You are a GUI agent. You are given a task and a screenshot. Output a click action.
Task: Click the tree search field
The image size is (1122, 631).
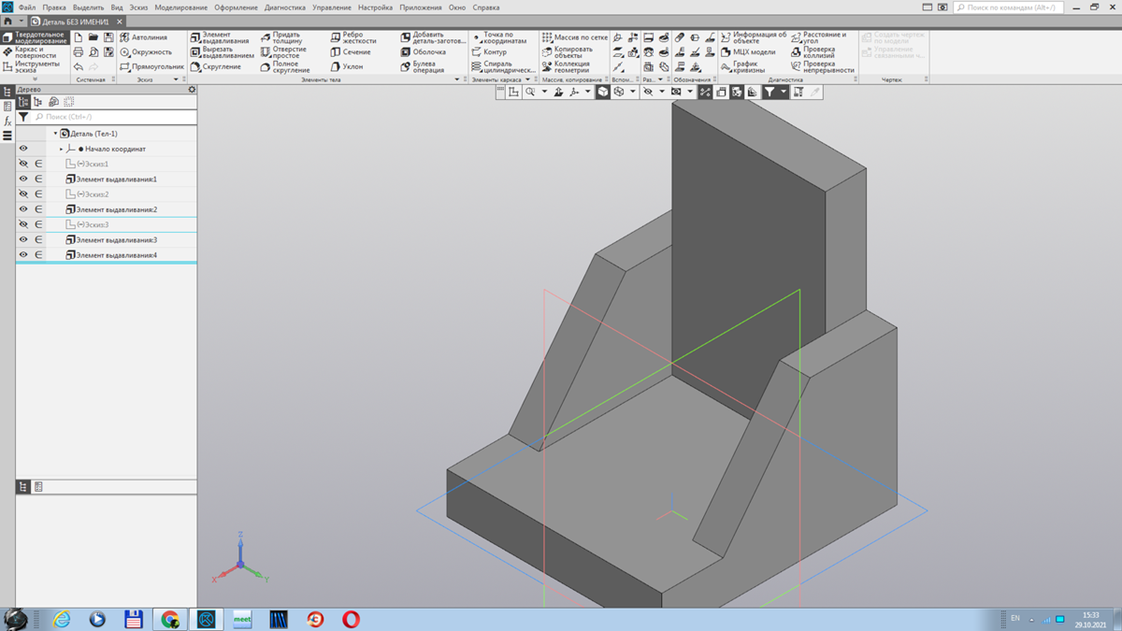114,117
